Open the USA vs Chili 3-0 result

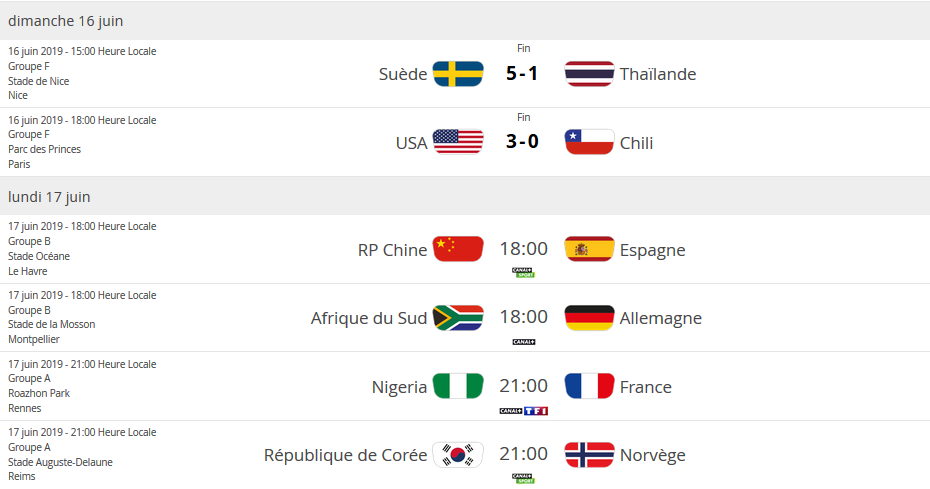523,142
